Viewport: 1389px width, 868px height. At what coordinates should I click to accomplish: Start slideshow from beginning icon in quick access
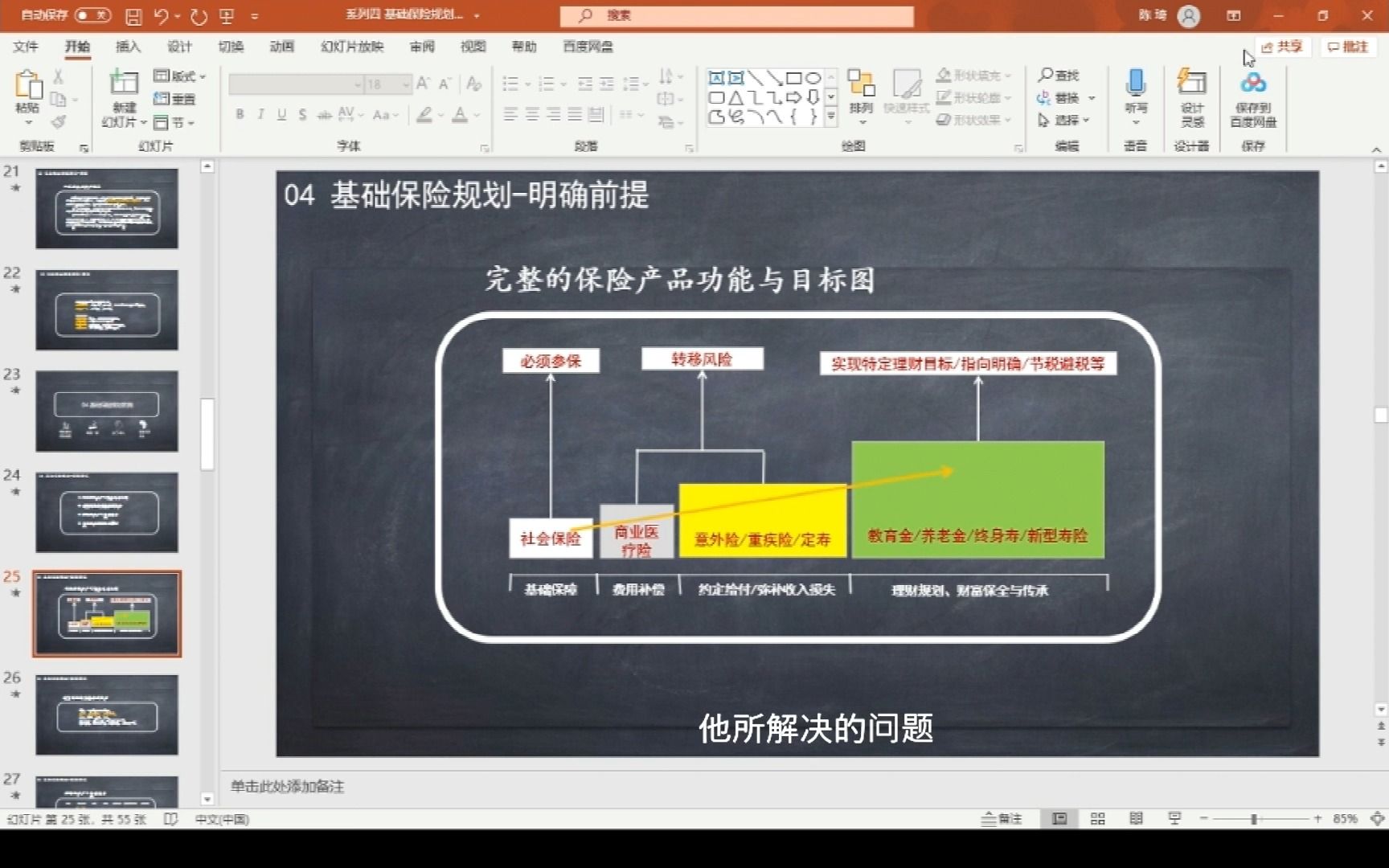227,15
